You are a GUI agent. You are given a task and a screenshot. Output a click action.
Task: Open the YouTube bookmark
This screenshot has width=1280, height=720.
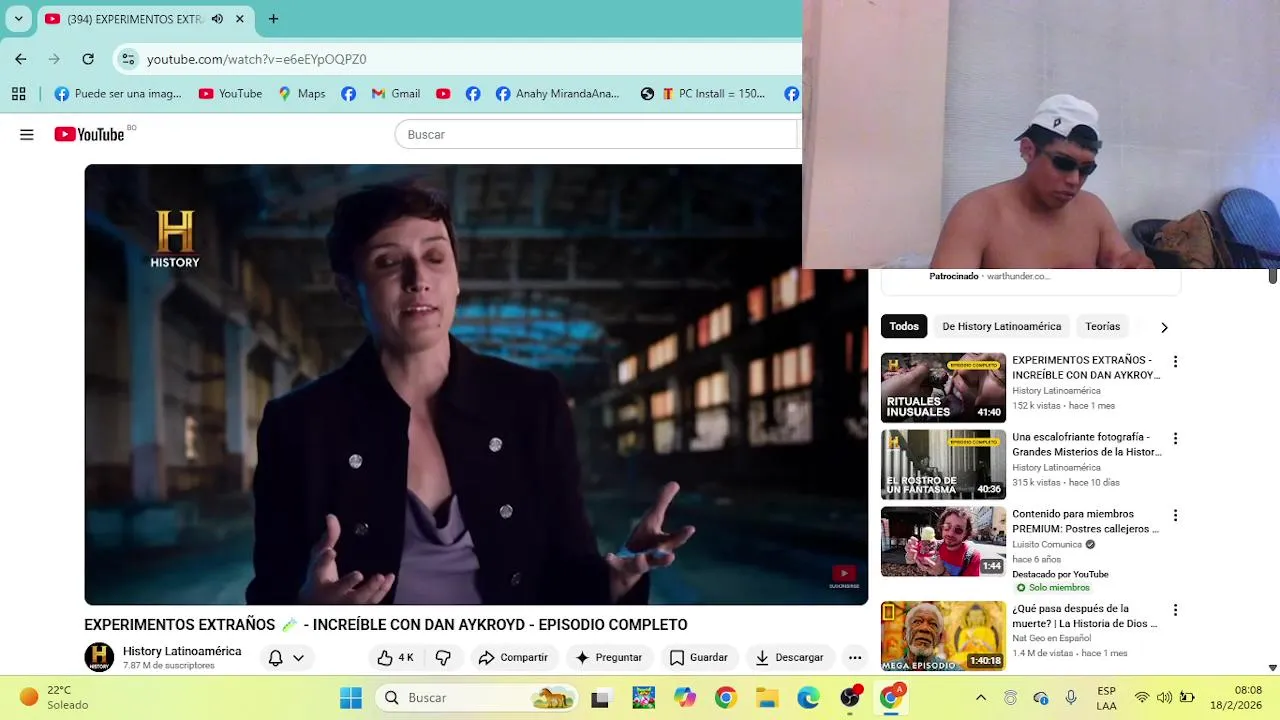(230, 94)
